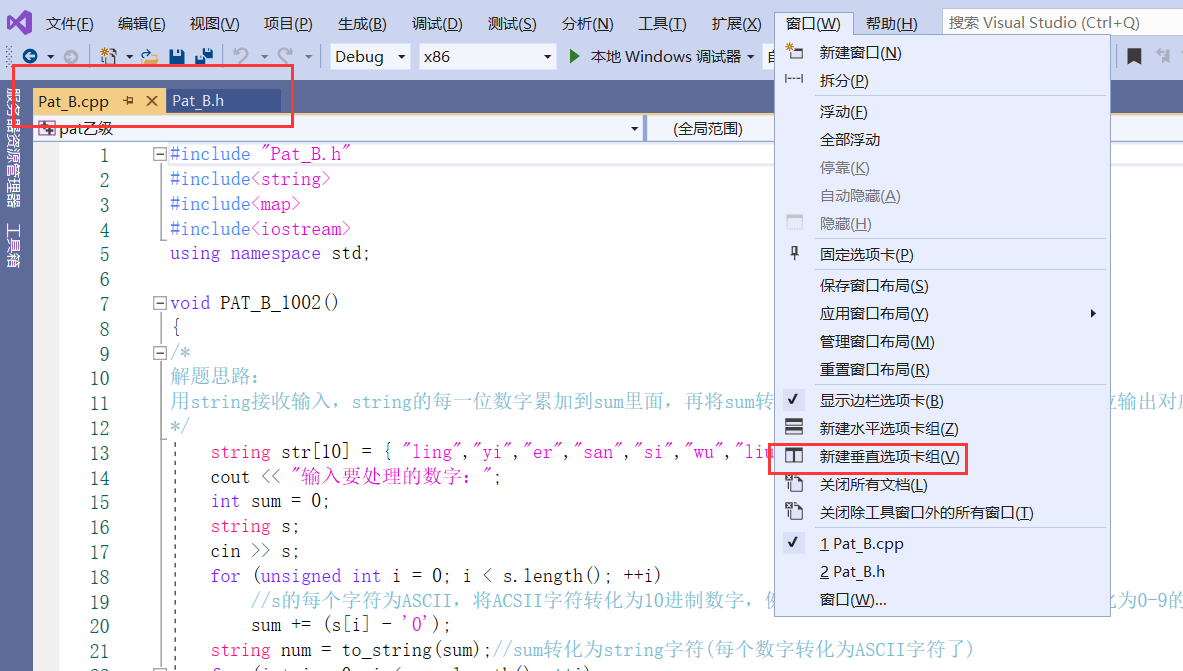Image resolution: width=1183 pixels, height=671 pixels.
Task: Open the x86 platform dropdown
Action: click(487, 57)
